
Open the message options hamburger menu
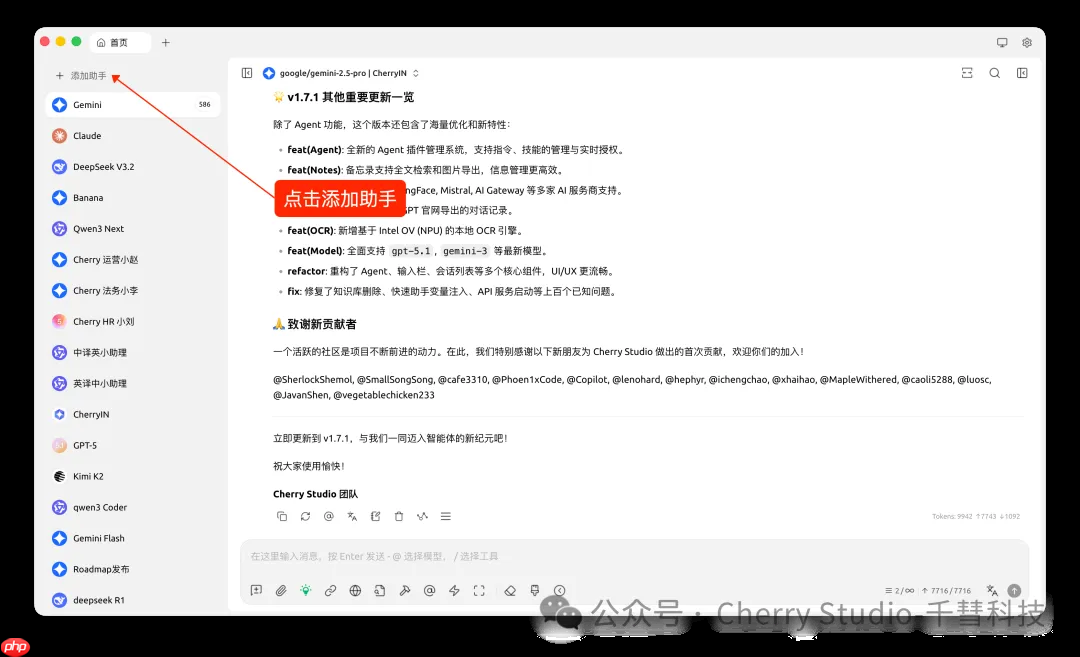tap(445, 516)
